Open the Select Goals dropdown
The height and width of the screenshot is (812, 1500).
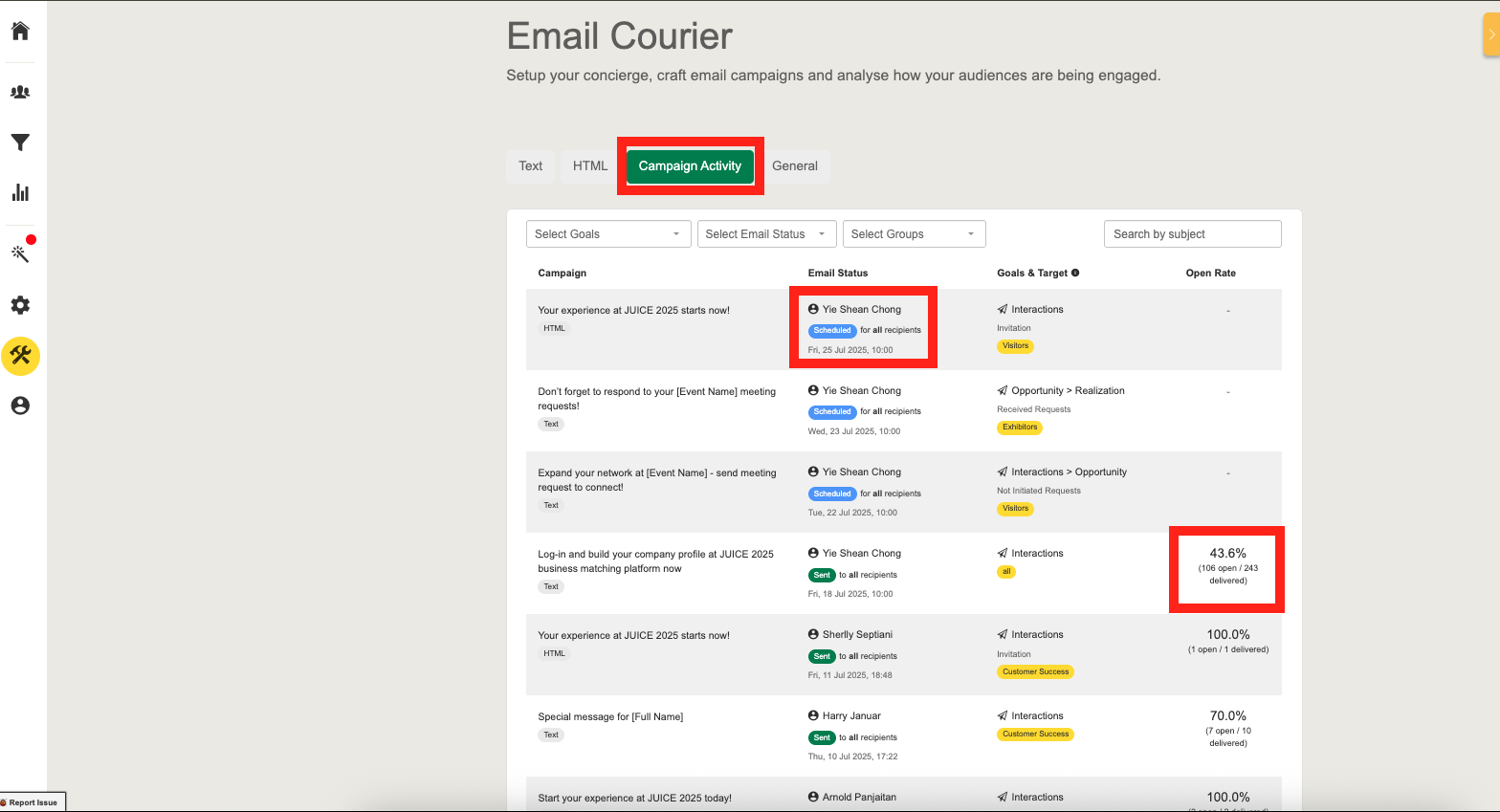pyautogui.click(x=608, y=234)
